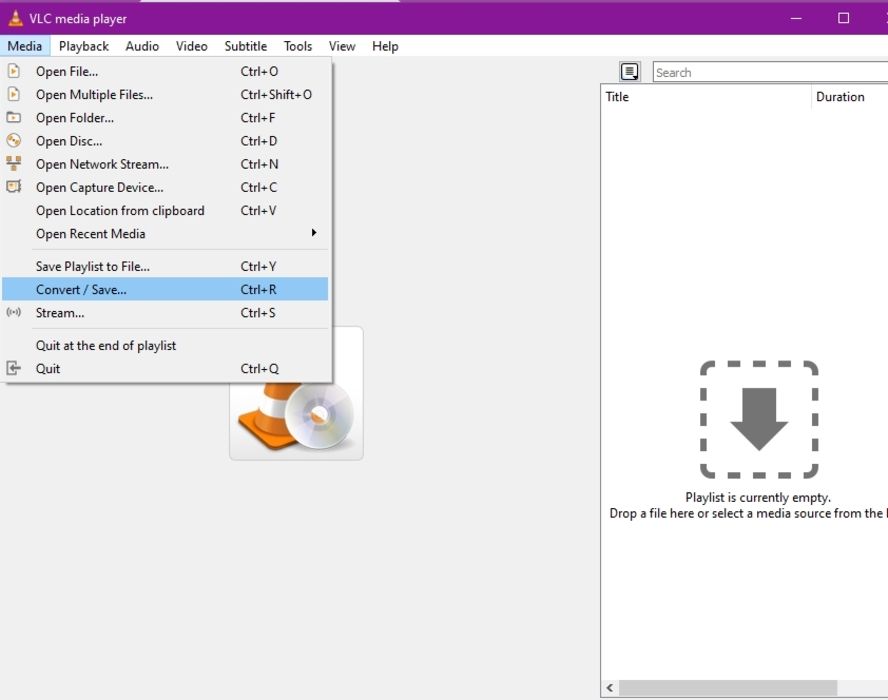Image resolution: width=888 pixels, height=700 pixels.
Task: Click the playlist drop-file arrow placeholder
Action: [x=759, y=419]
